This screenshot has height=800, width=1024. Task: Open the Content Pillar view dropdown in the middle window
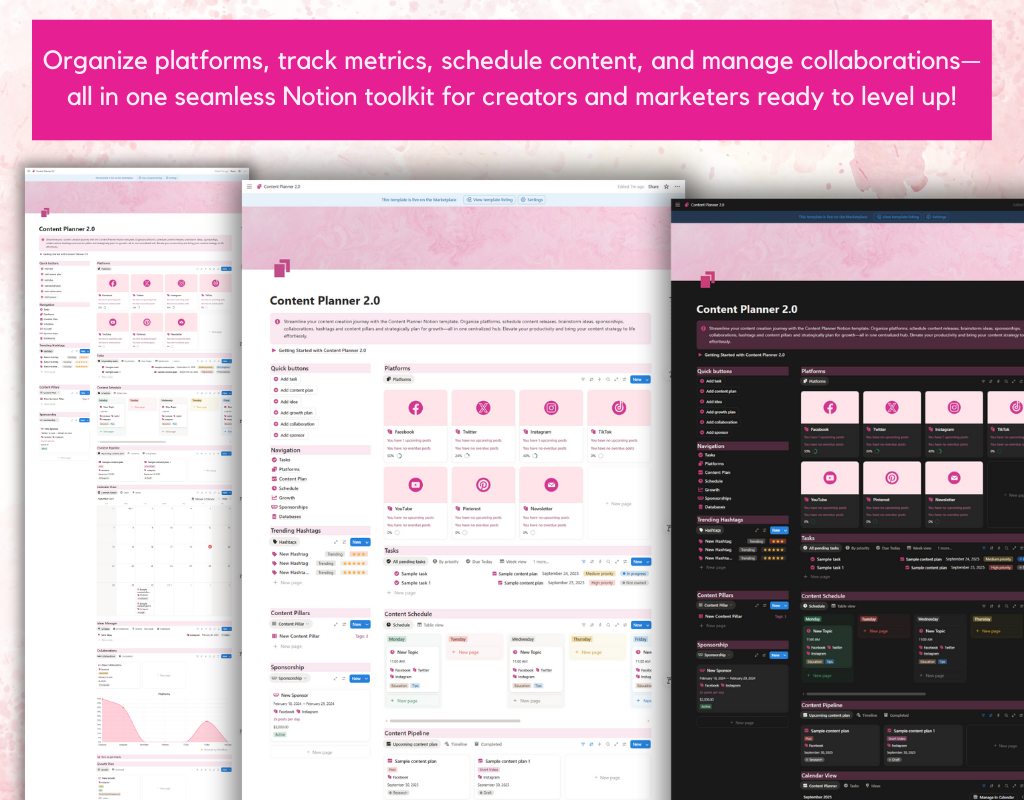pos(292,624)
